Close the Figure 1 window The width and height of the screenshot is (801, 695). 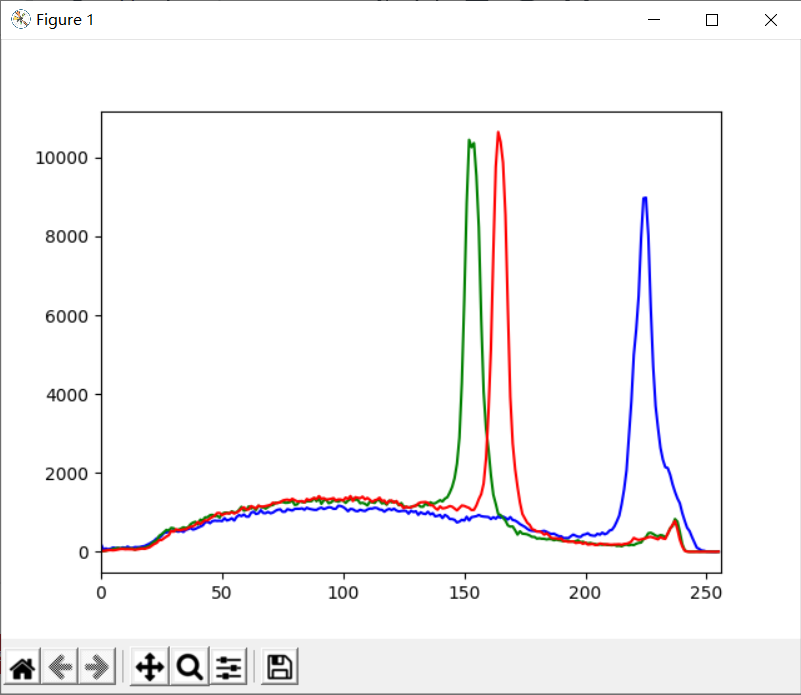[770, 20]
